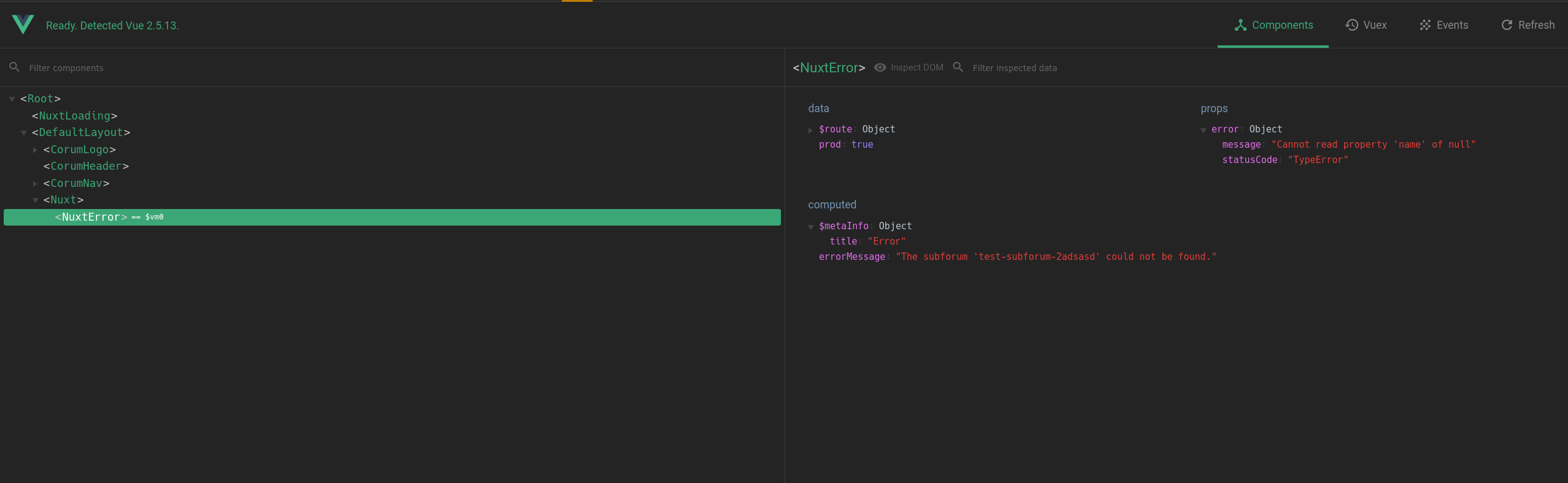1568x483 pixels.
Task: Collapse the error Object prop arrow
Action: 1204,130
